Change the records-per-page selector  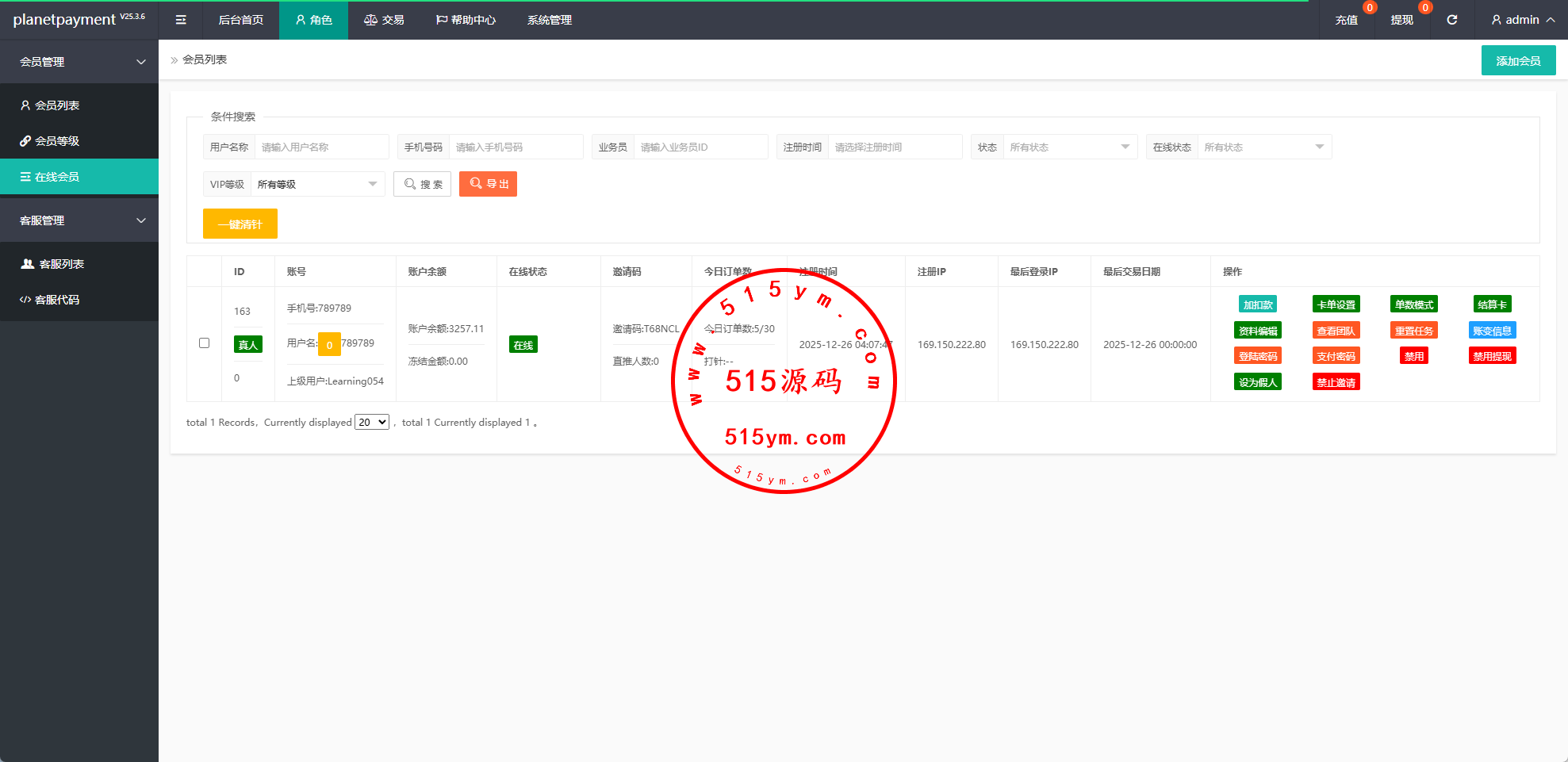(372, 422)
